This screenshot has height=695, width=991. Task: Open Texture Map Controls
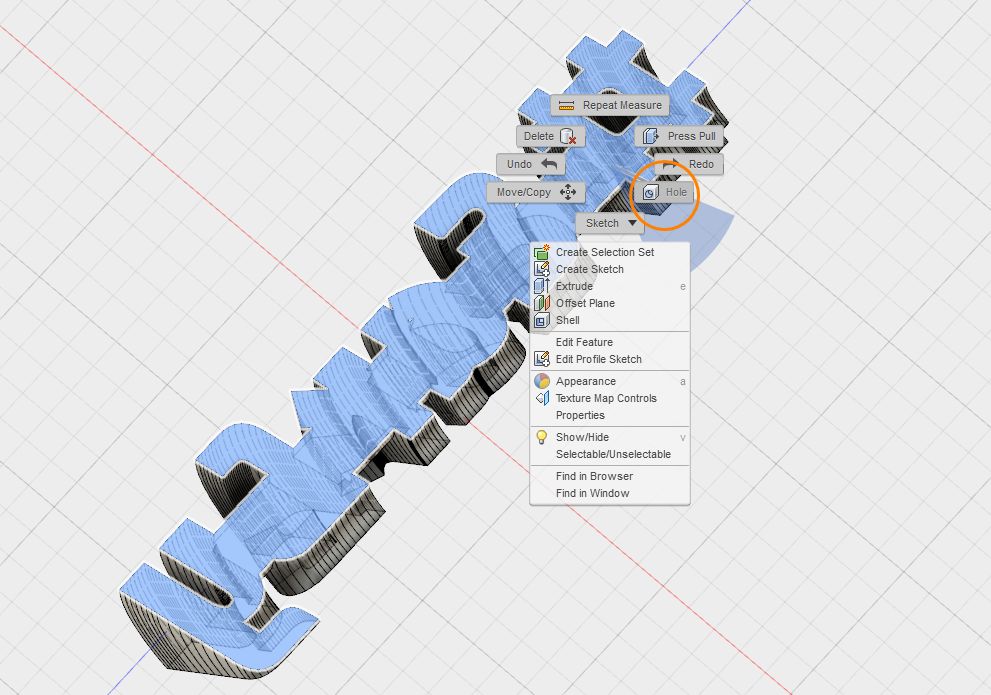pyautogui.click(x=606, y=398)
